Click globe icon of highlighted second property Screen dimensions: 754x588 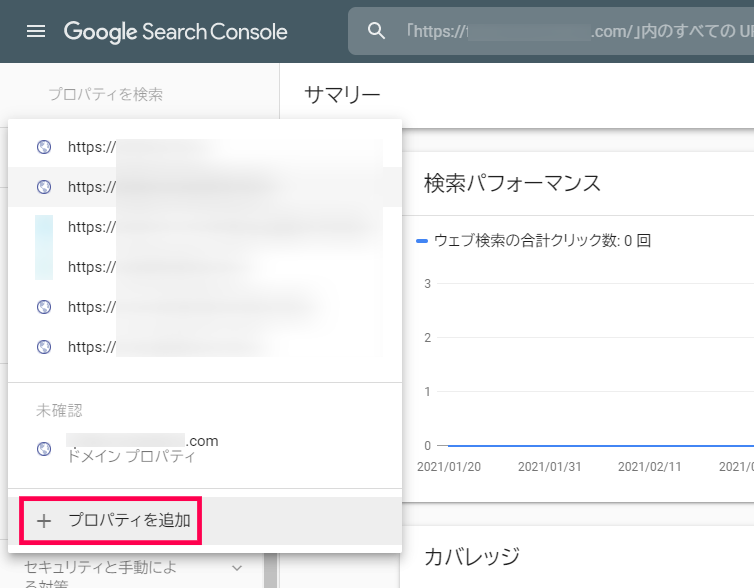[44, 187]
